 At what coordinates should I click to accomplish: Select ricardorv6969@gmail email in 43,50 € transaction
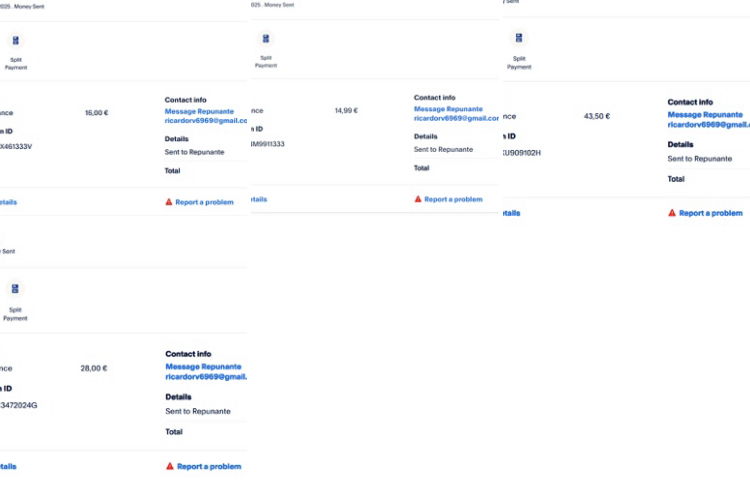click(708, 124)
